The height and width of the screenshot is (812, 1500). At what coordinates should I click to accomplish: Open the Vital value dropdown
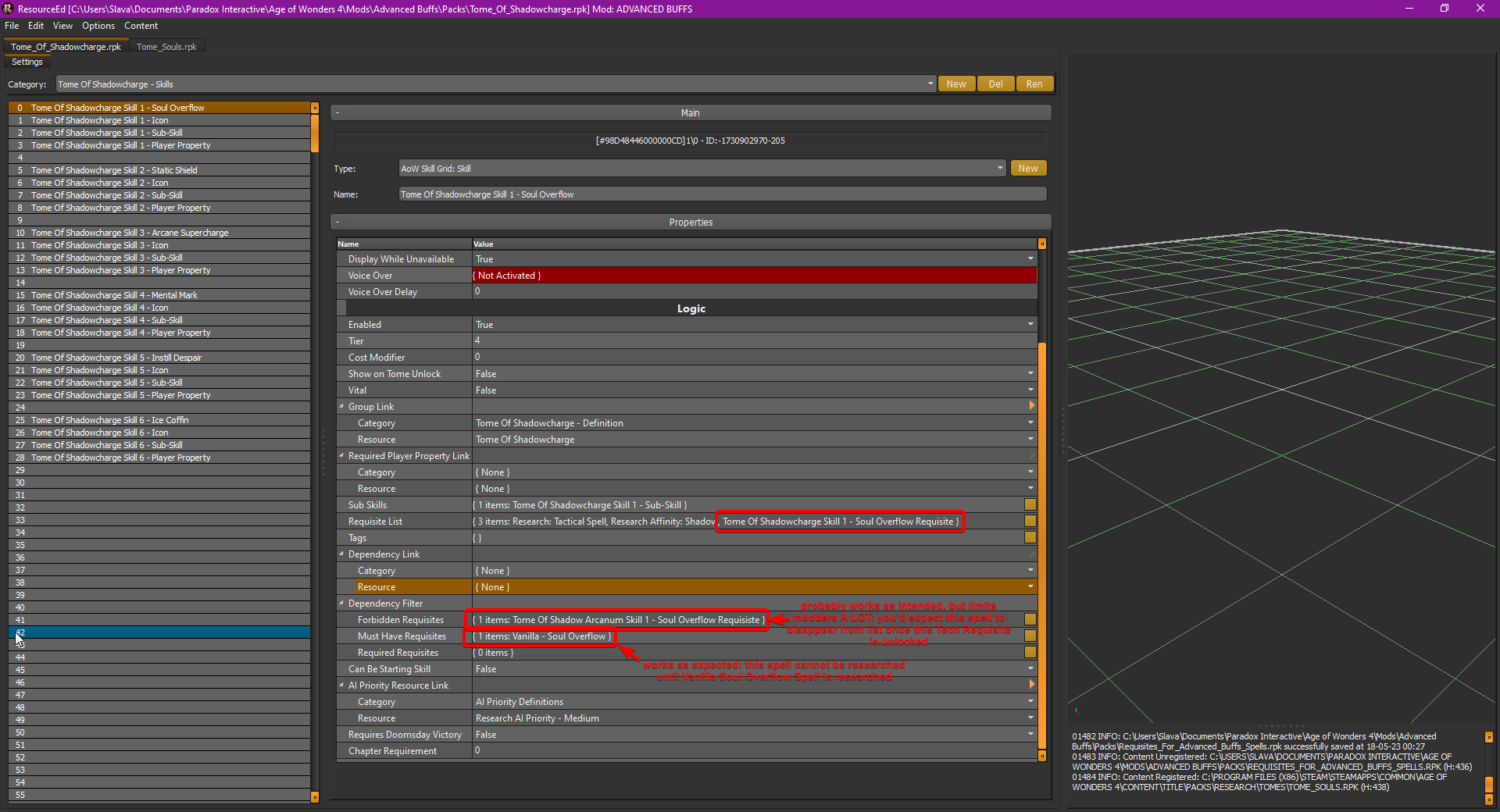tap(1030, 390)
